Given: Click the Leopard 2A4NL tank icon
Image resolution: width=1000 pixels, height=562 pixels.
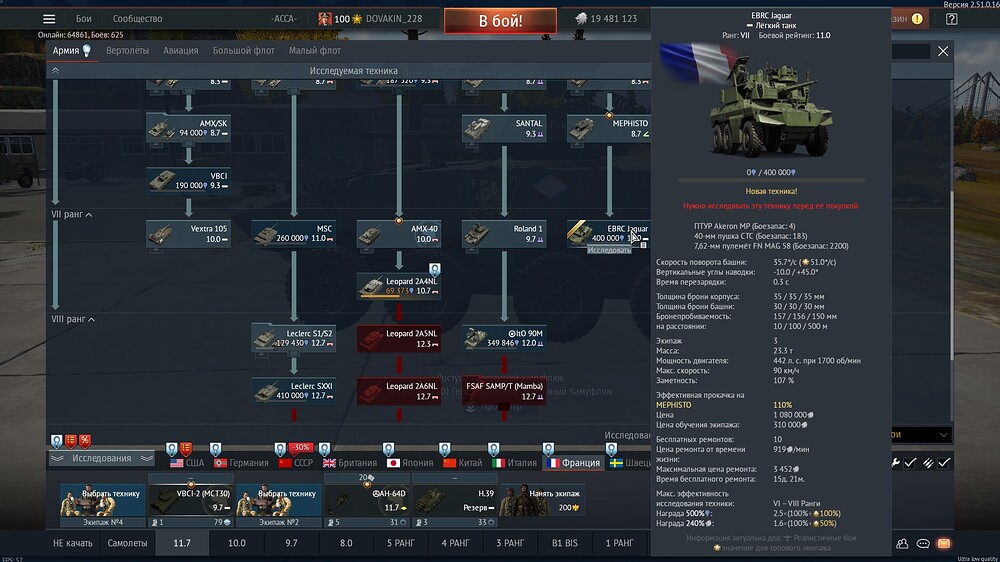Looking at the screenshot, I should pyautogui.click(x=374, y=283).
